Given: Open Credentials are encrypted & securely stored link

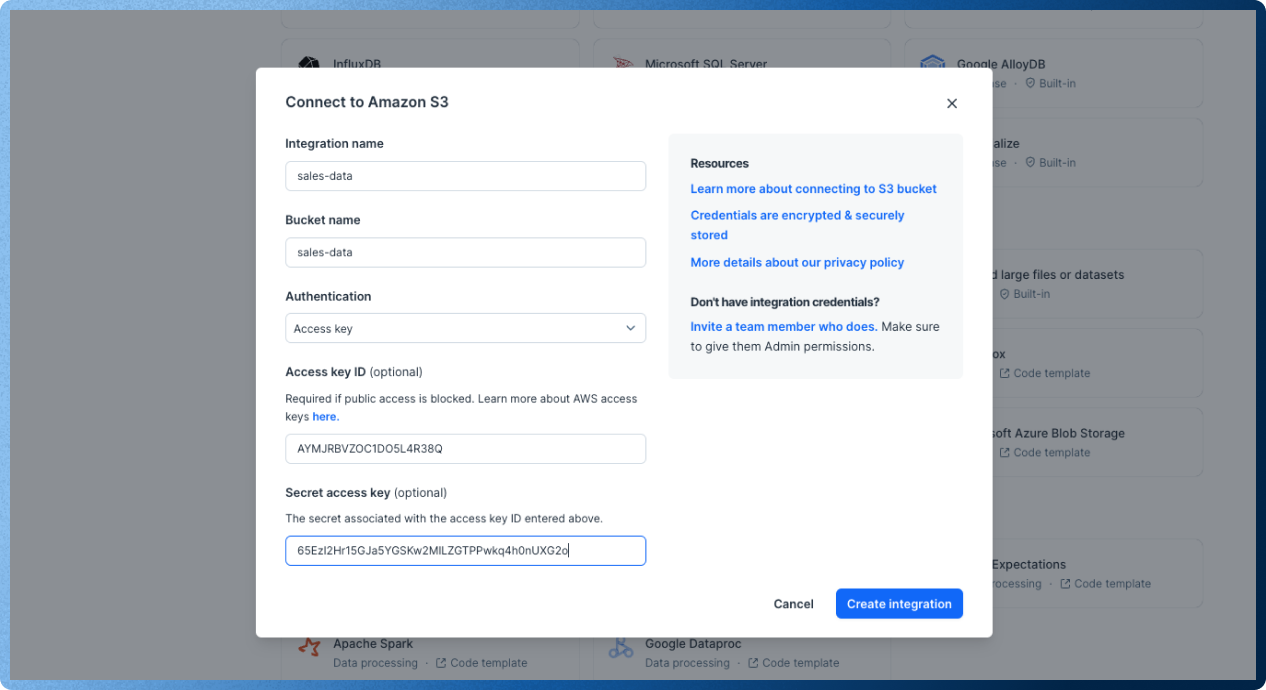Looking at the screenshot, I should click(x=797, y=225).
